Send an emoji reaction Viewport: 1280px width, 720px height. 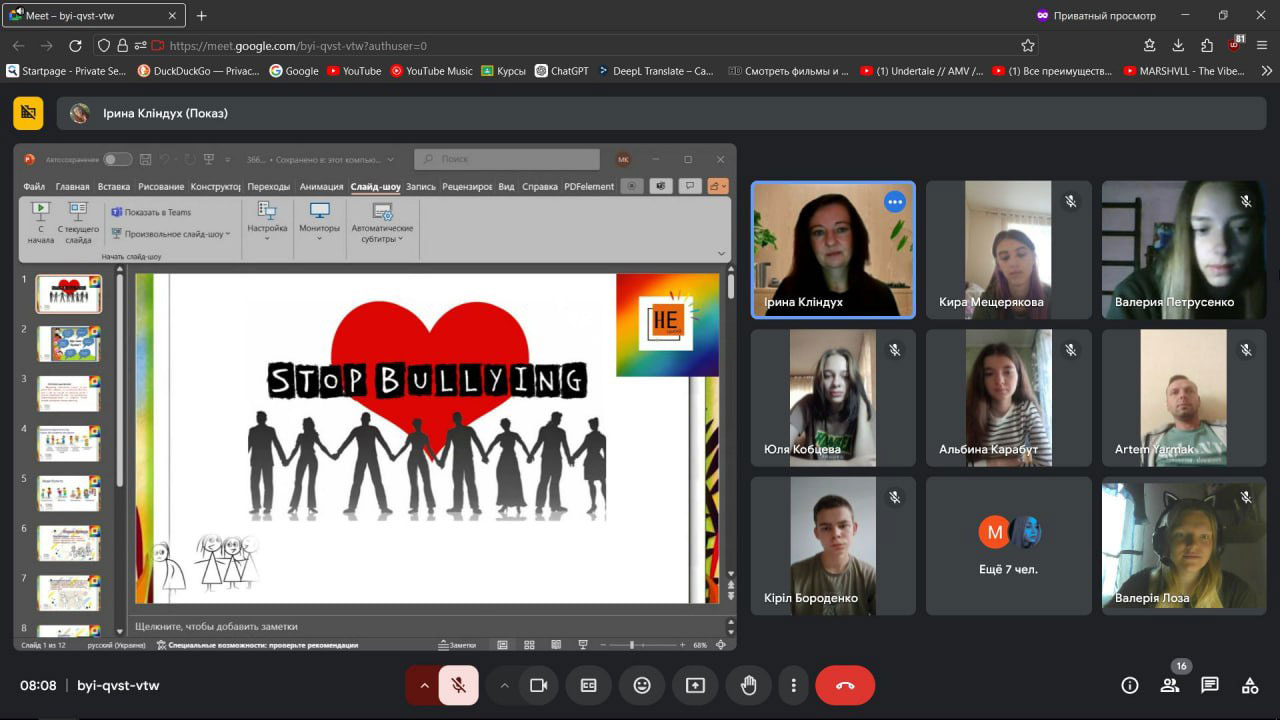click(642, 685)
